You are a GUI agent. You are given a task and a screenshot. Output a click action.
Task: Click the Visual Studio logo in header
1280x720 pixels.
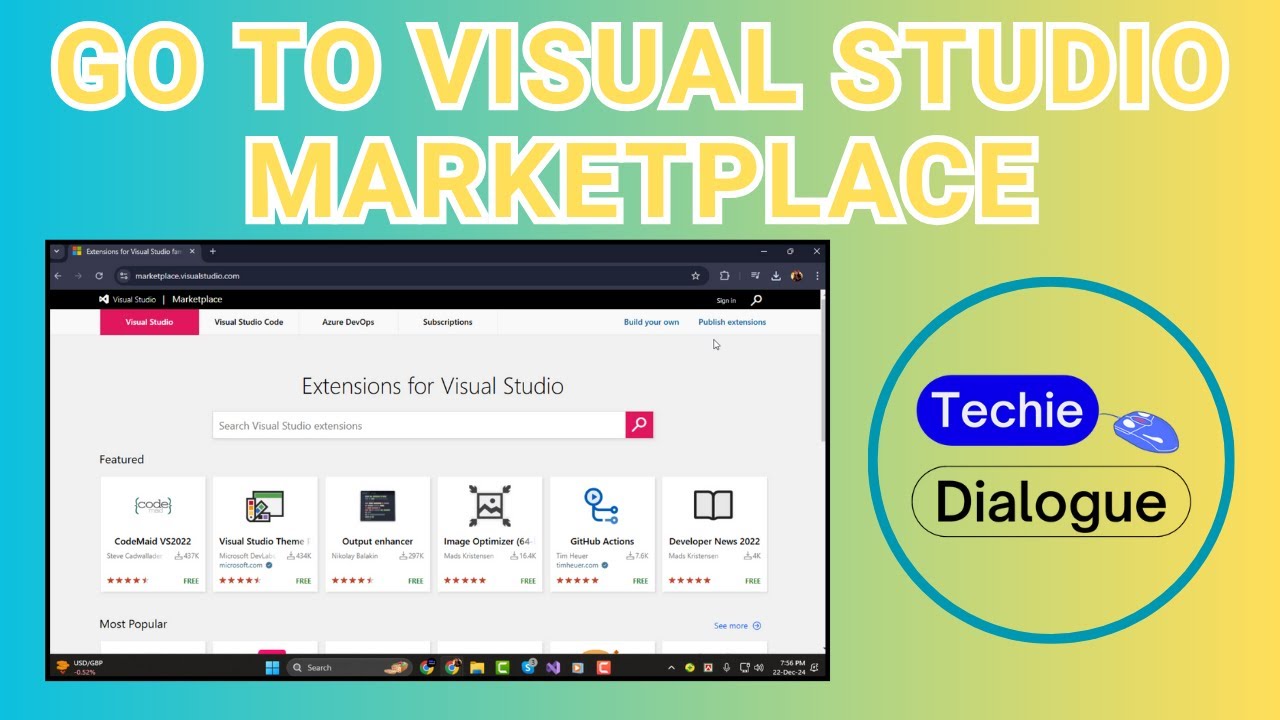click(103, 299)
